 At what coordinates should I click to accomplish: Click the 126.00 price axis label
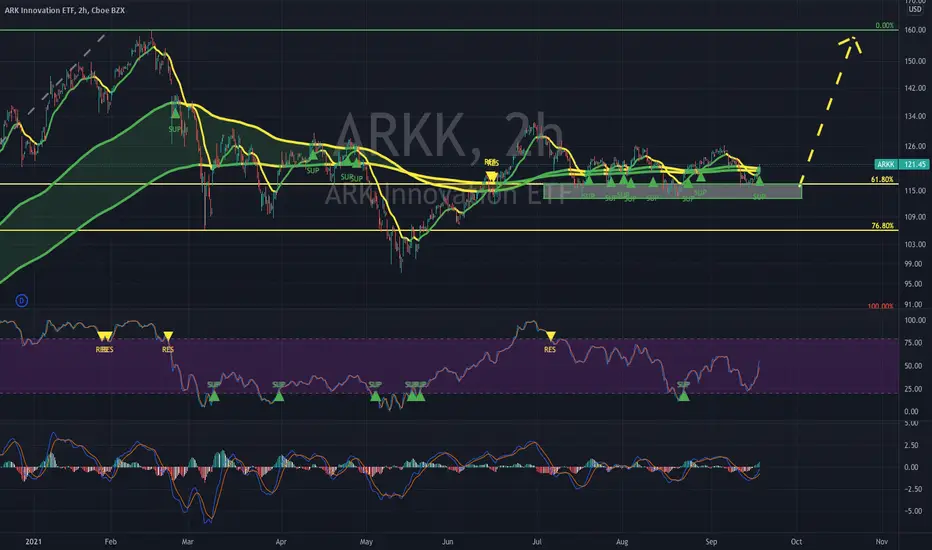(x=915, y=146)
